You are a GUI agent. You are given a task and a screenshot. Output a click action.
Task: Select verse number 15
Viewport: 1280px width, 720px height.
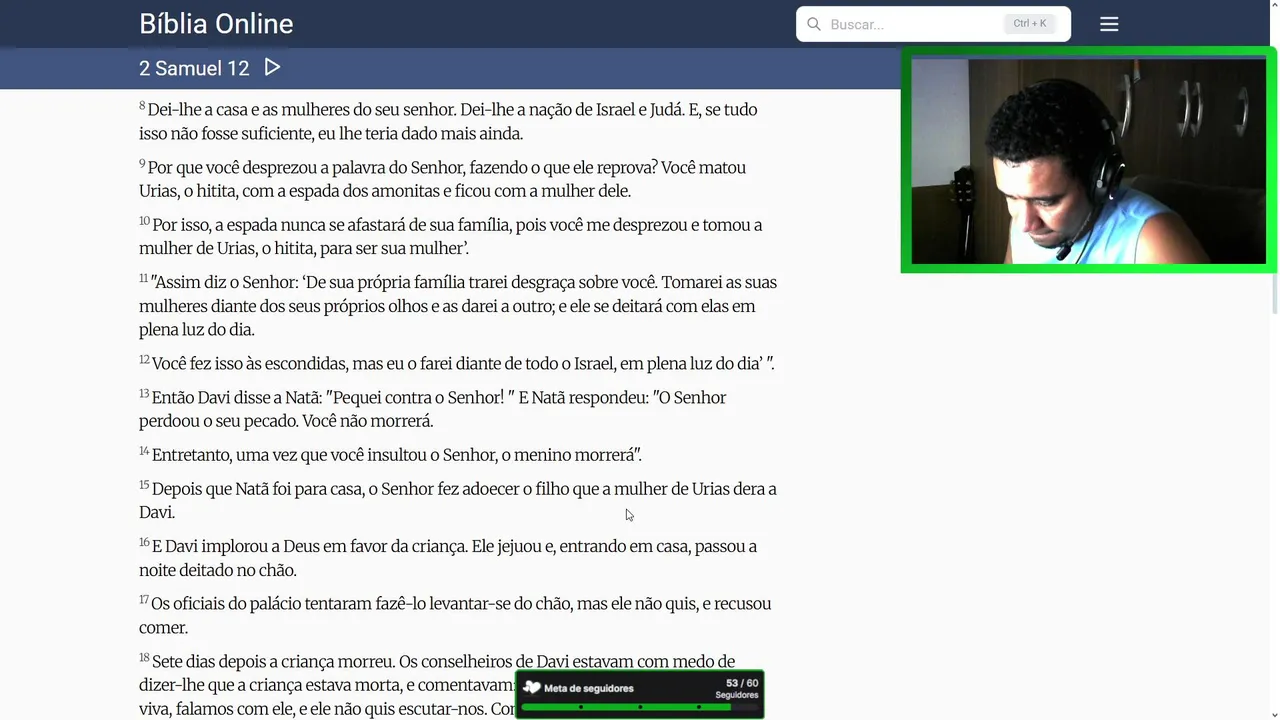click(x=144, y=485)
